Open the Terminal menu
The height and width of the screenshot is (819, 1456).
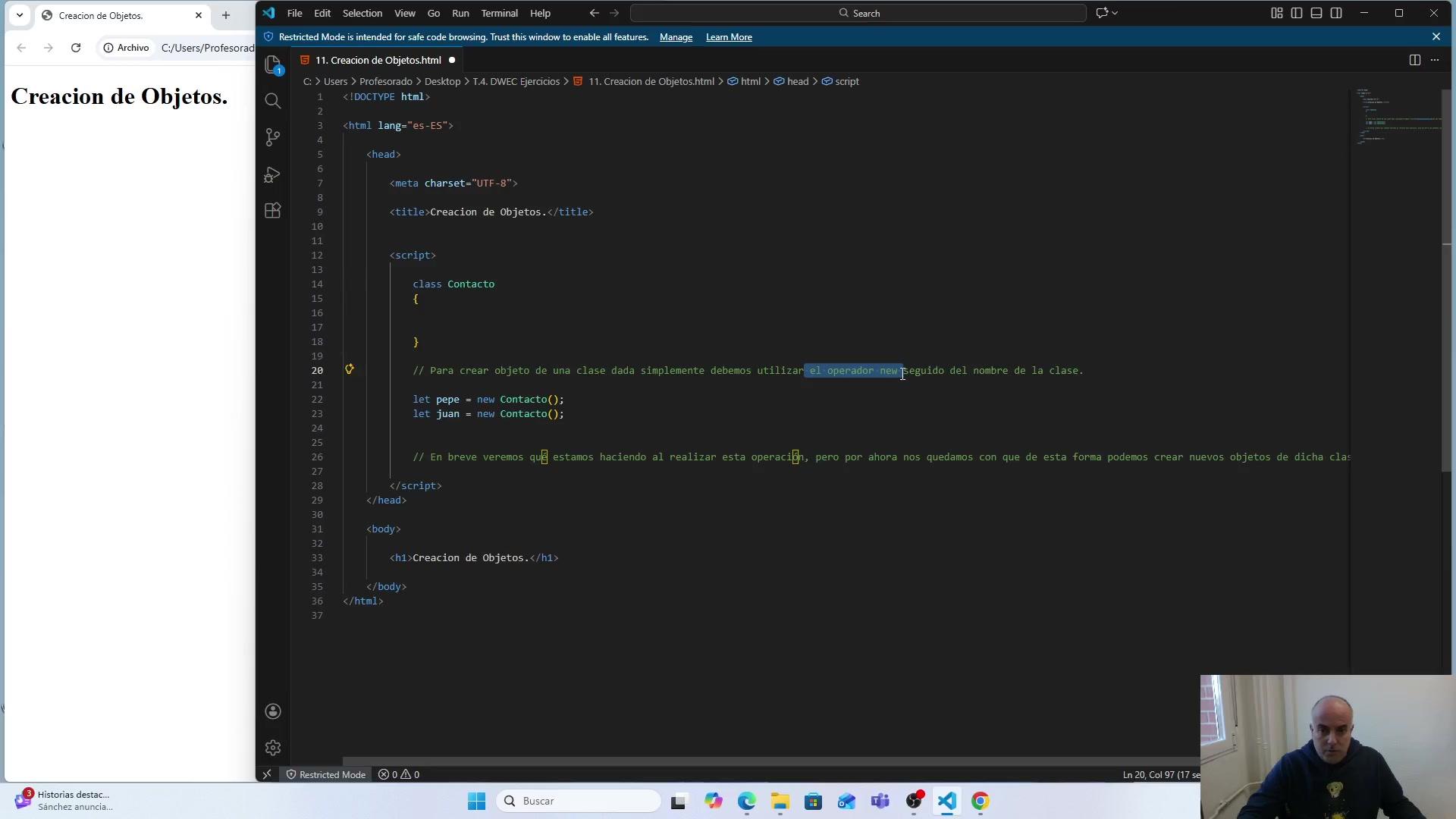pyautogui.click(x=499, y=13)
